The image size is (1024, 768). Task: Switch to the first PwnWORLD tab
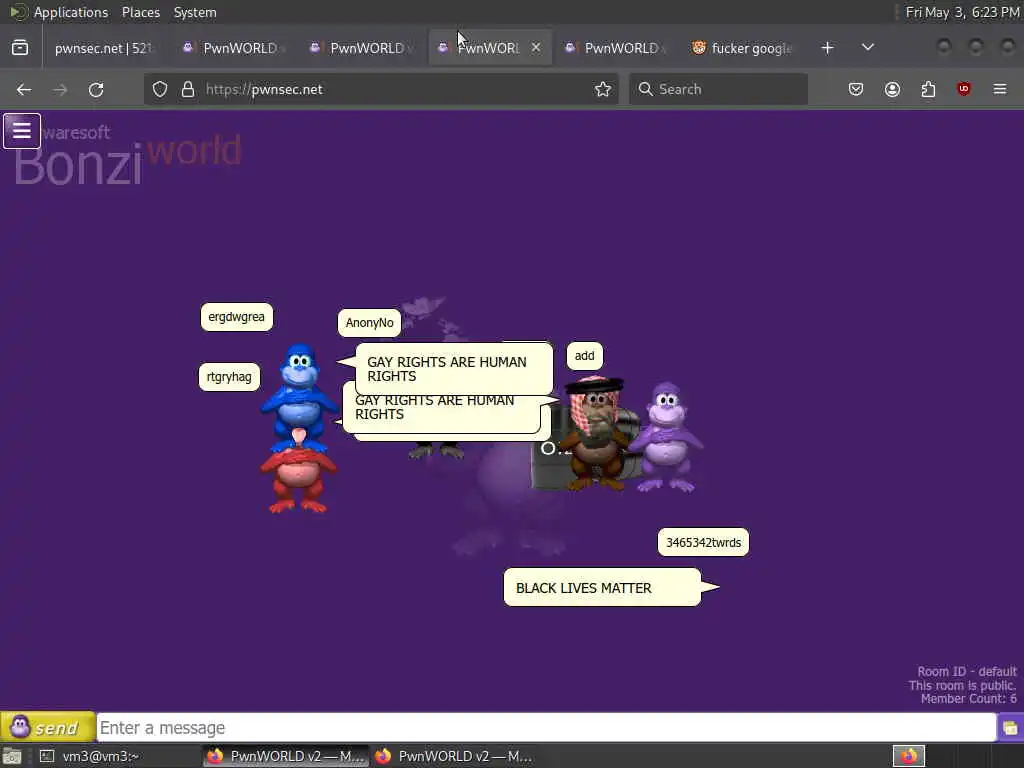tap(234, 48)
